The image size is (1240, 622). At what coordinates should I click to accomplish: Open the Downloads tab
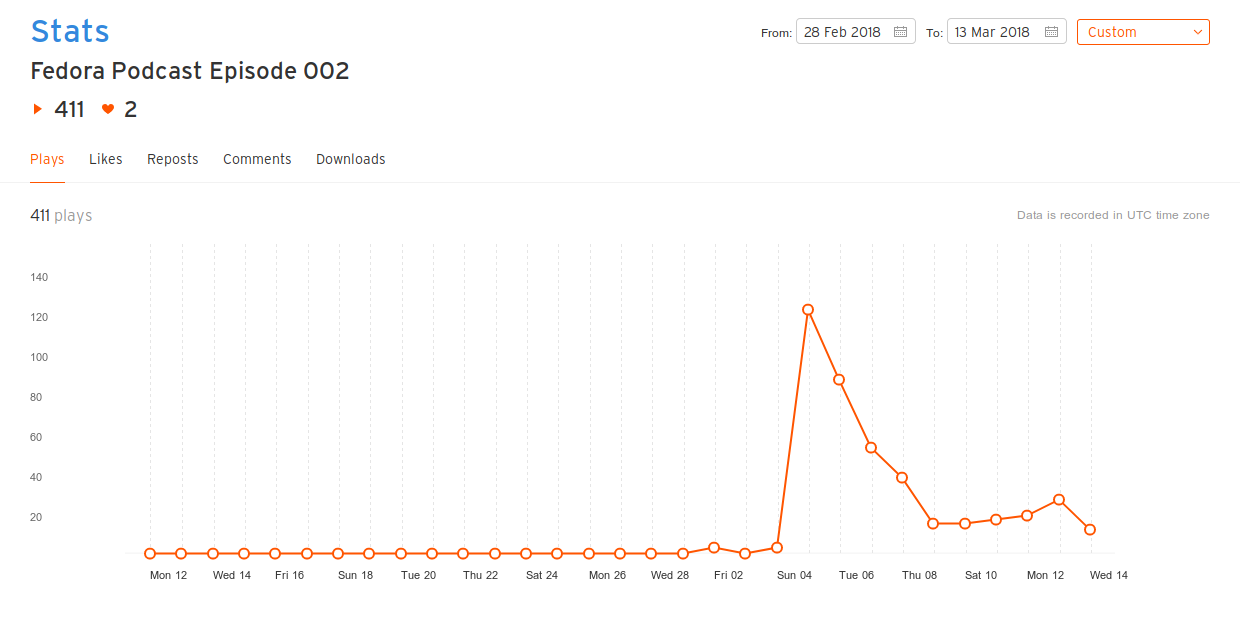(351, 159)
